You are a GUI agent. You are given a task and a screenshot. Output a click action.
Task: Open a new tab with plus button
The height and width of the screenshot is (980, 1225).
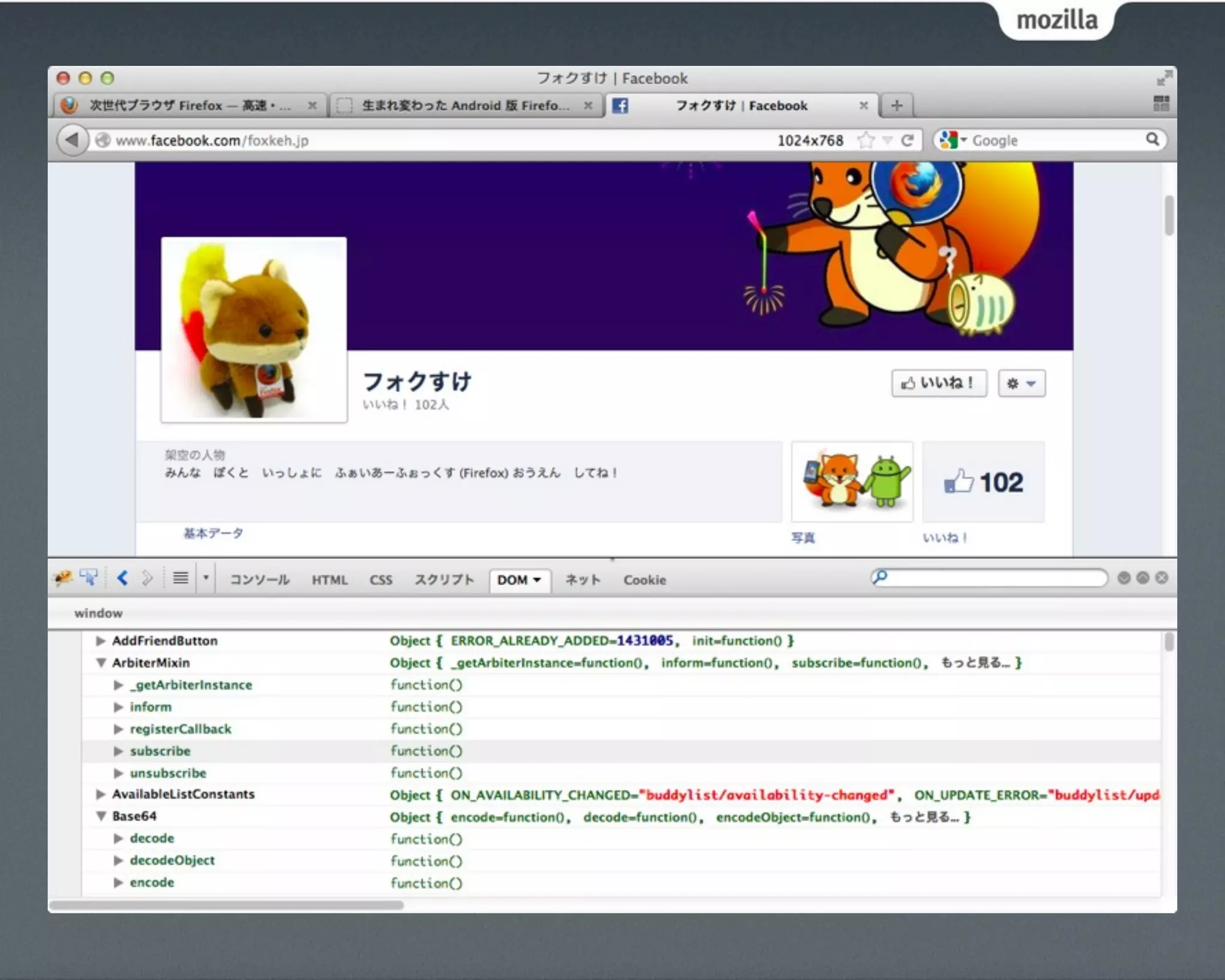point(896,106)
